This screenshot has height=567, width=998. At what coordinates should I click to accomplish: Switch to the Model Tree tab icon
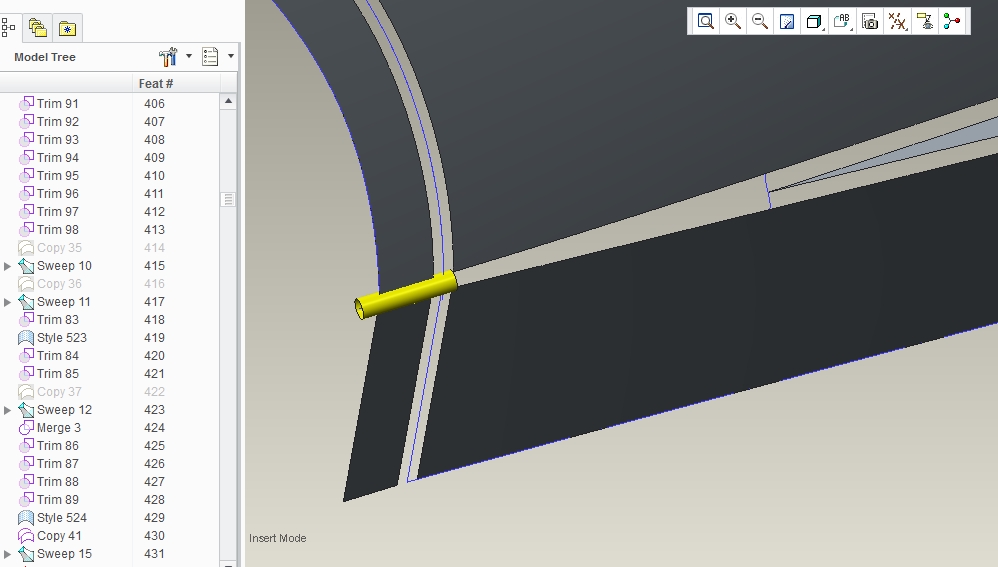tap(8, 28)
